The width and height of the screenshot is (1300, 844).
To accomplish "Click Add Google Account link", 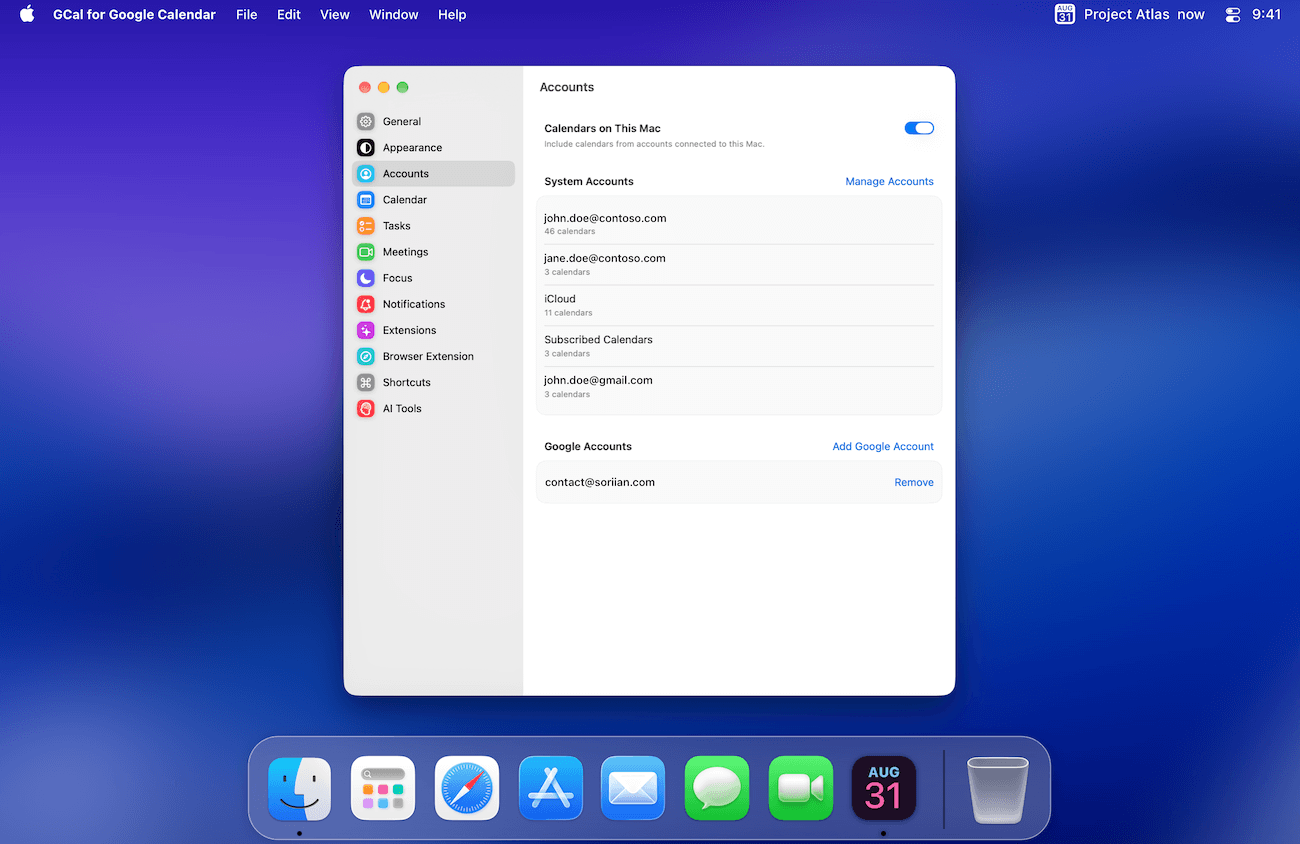I will coord(883,446).
